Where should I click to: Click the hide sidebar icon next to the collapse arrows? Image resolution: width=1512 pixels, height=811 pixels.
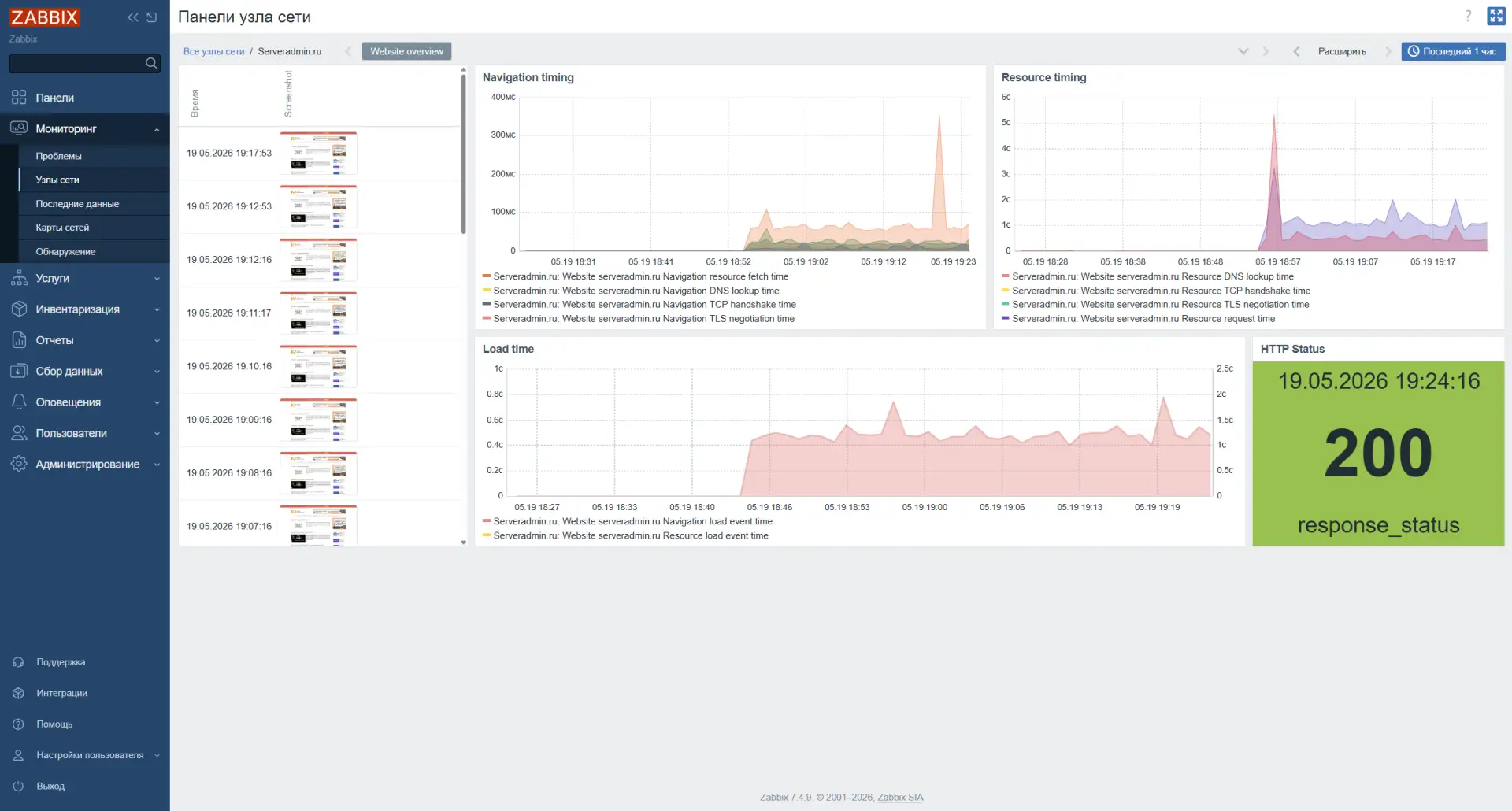(152, 17)
